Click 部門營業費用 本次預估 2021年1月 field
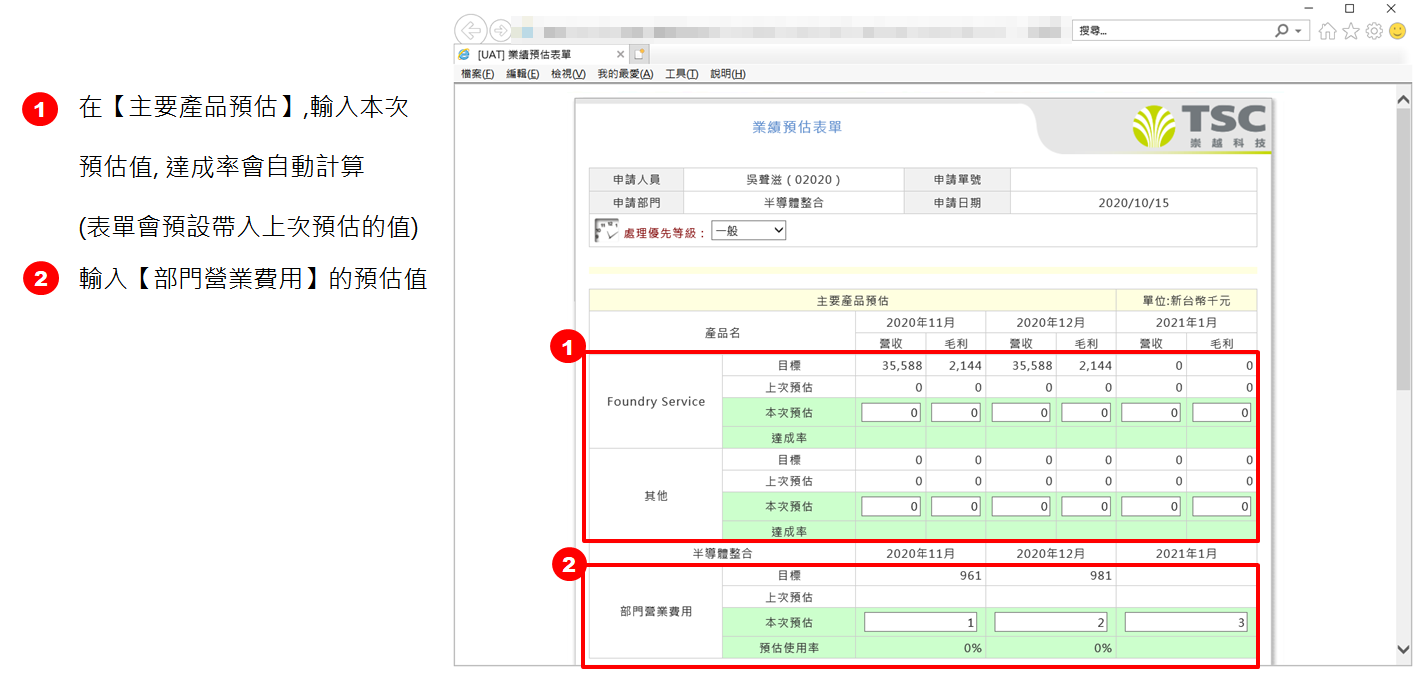1427x688 pixels. (x=1186, y=623)
